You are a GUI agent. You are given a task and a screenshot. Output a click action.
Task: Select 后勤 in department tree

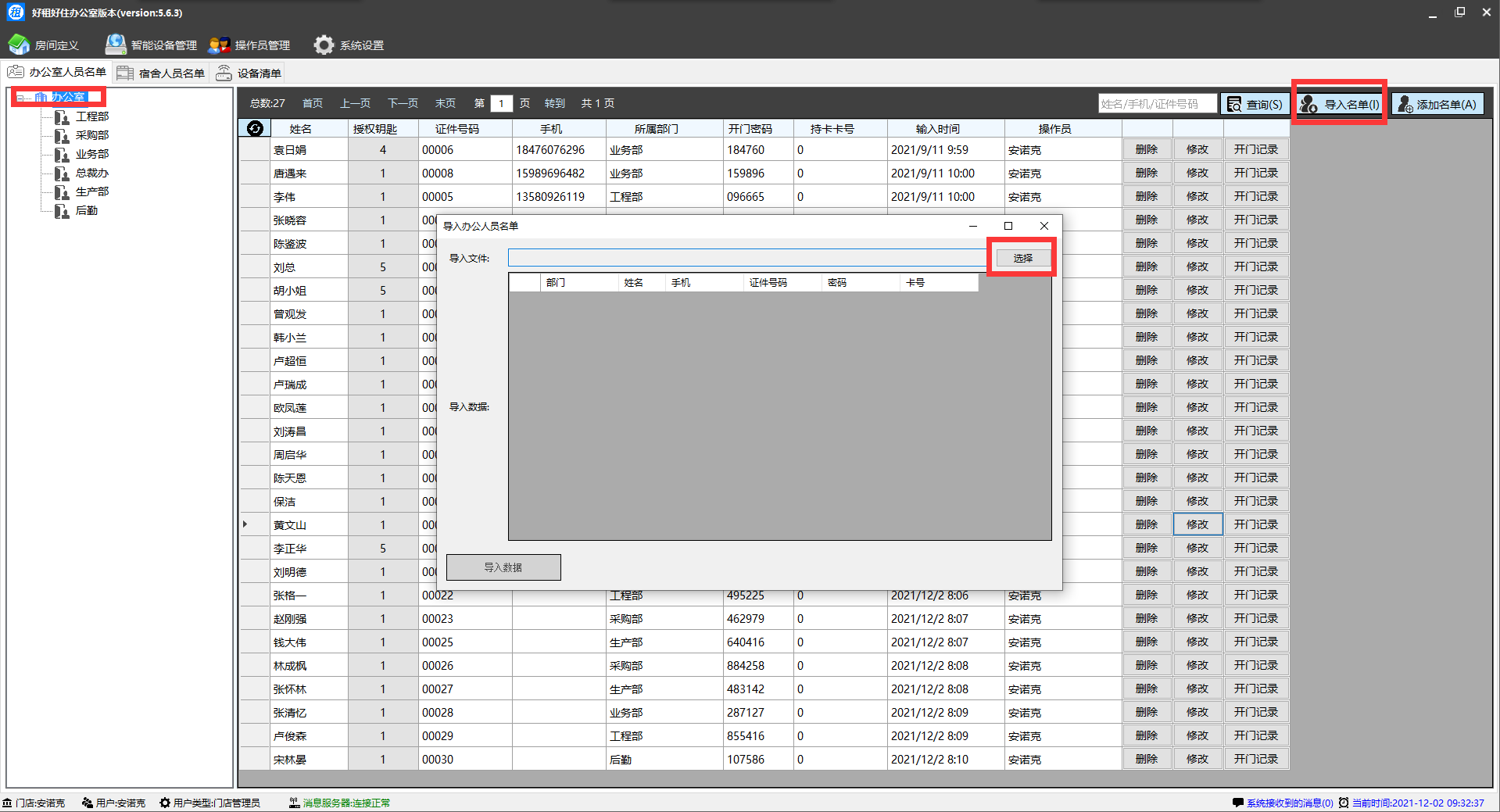87,210
